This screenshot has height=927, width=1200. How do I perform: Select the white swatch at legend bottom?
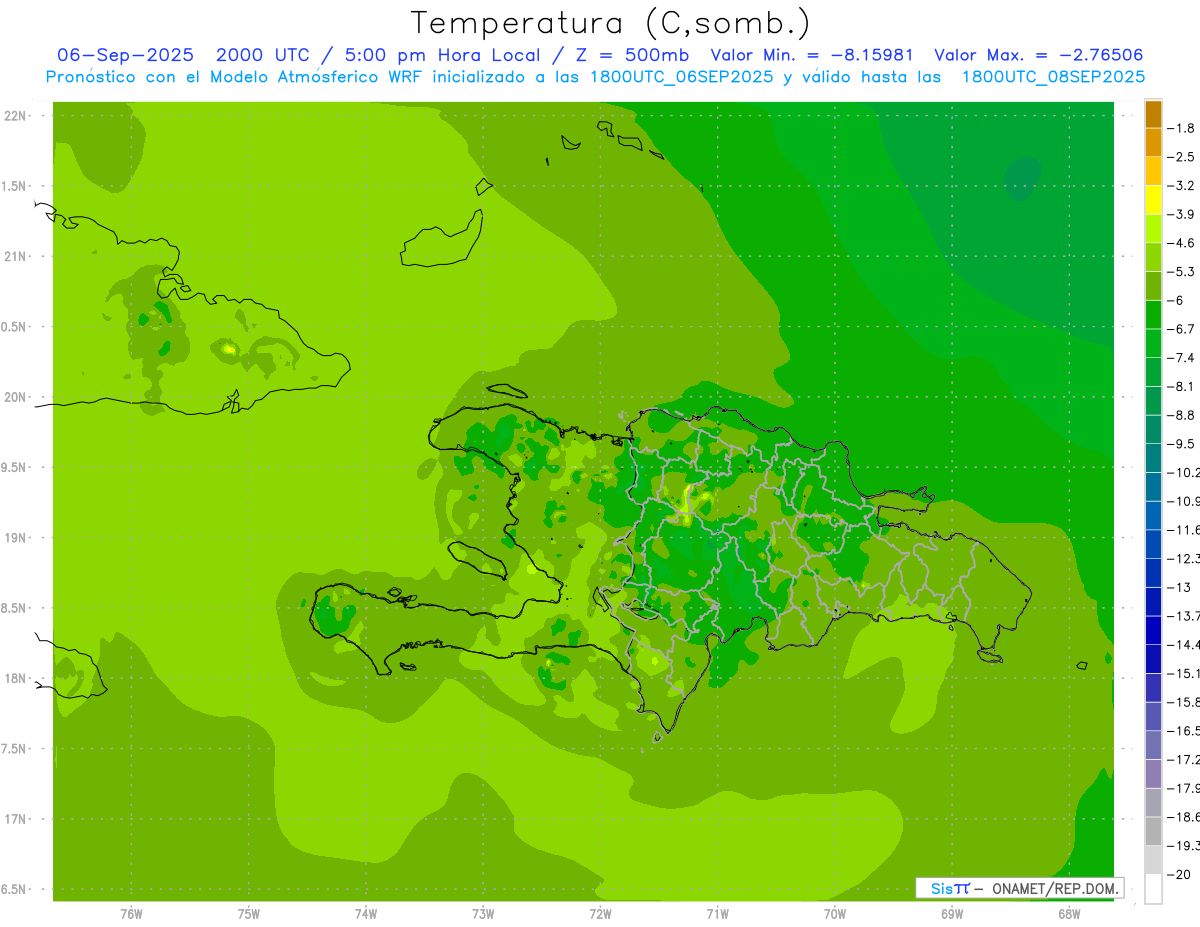click(x=1153, y=889)
